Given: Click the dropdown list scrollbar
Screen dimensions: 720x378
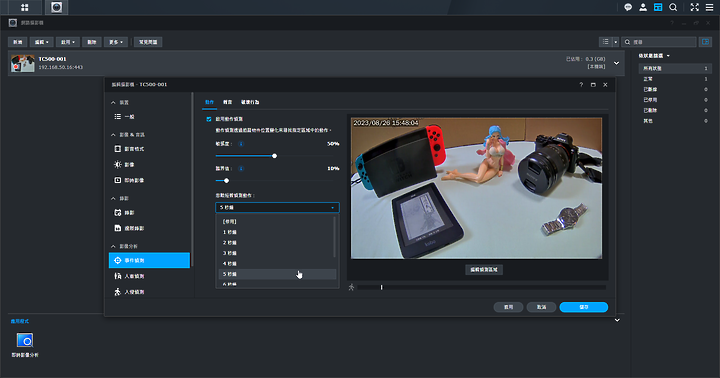Looking at the screenshot, I should [x=335, y=237].
